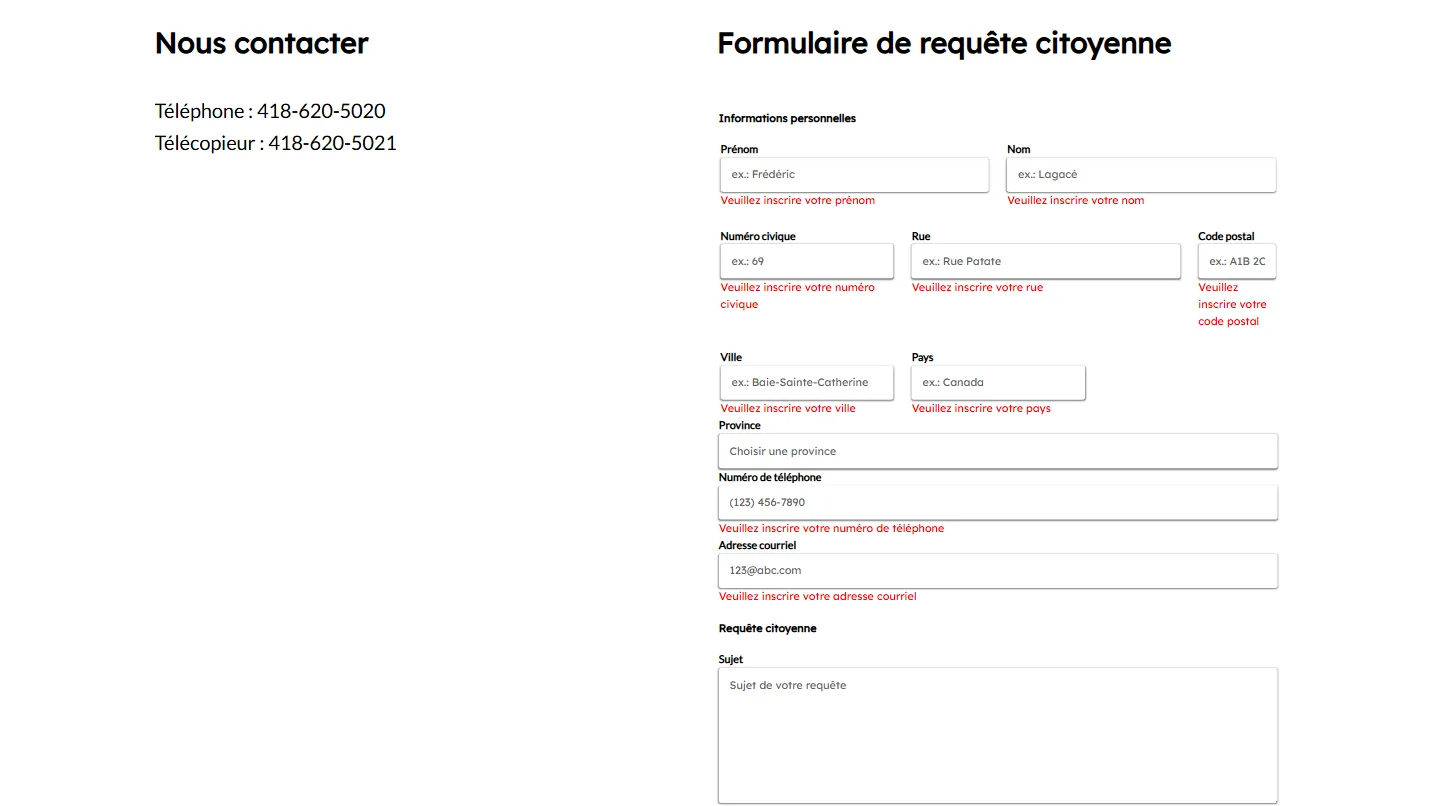Click the 'Veuillez inscrire votre adresse courriel' error
The height and width of the screenshot is (806, 1434).
pos(817,597)
